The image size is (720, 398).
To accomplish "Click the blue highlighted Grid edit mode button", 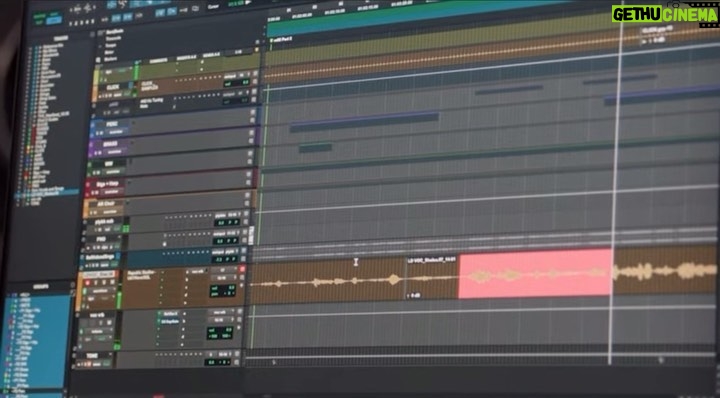I will [54, 19].
